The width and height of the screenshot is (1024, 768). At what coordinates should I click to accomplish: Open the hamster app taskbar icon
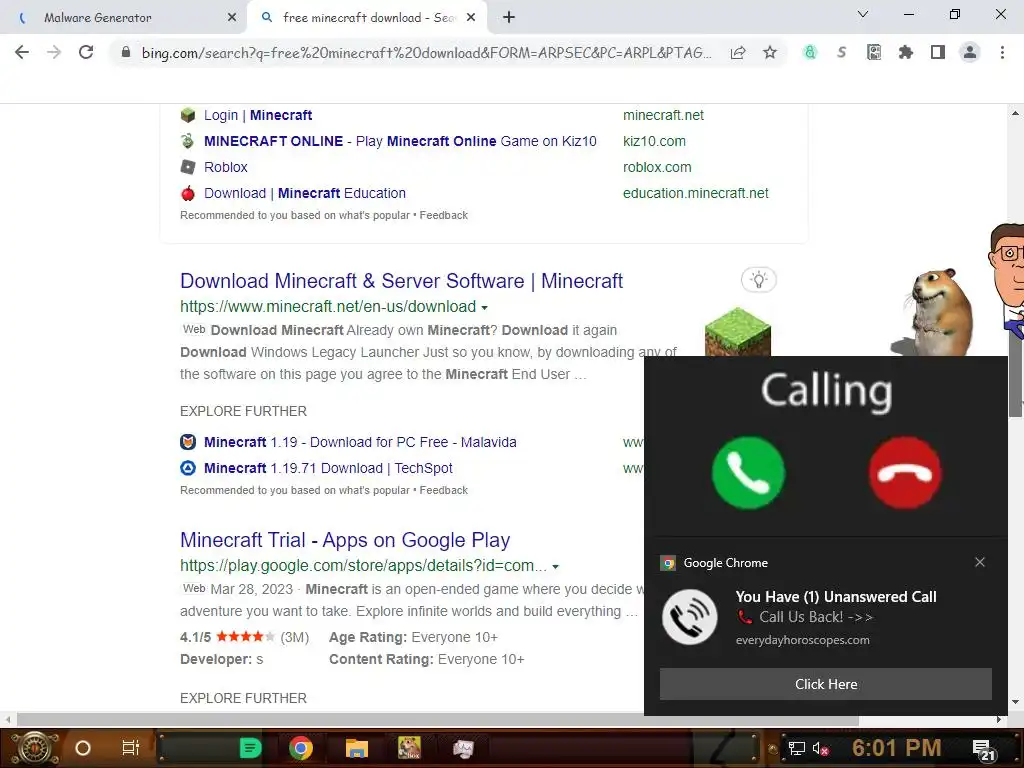coord(409,748)
